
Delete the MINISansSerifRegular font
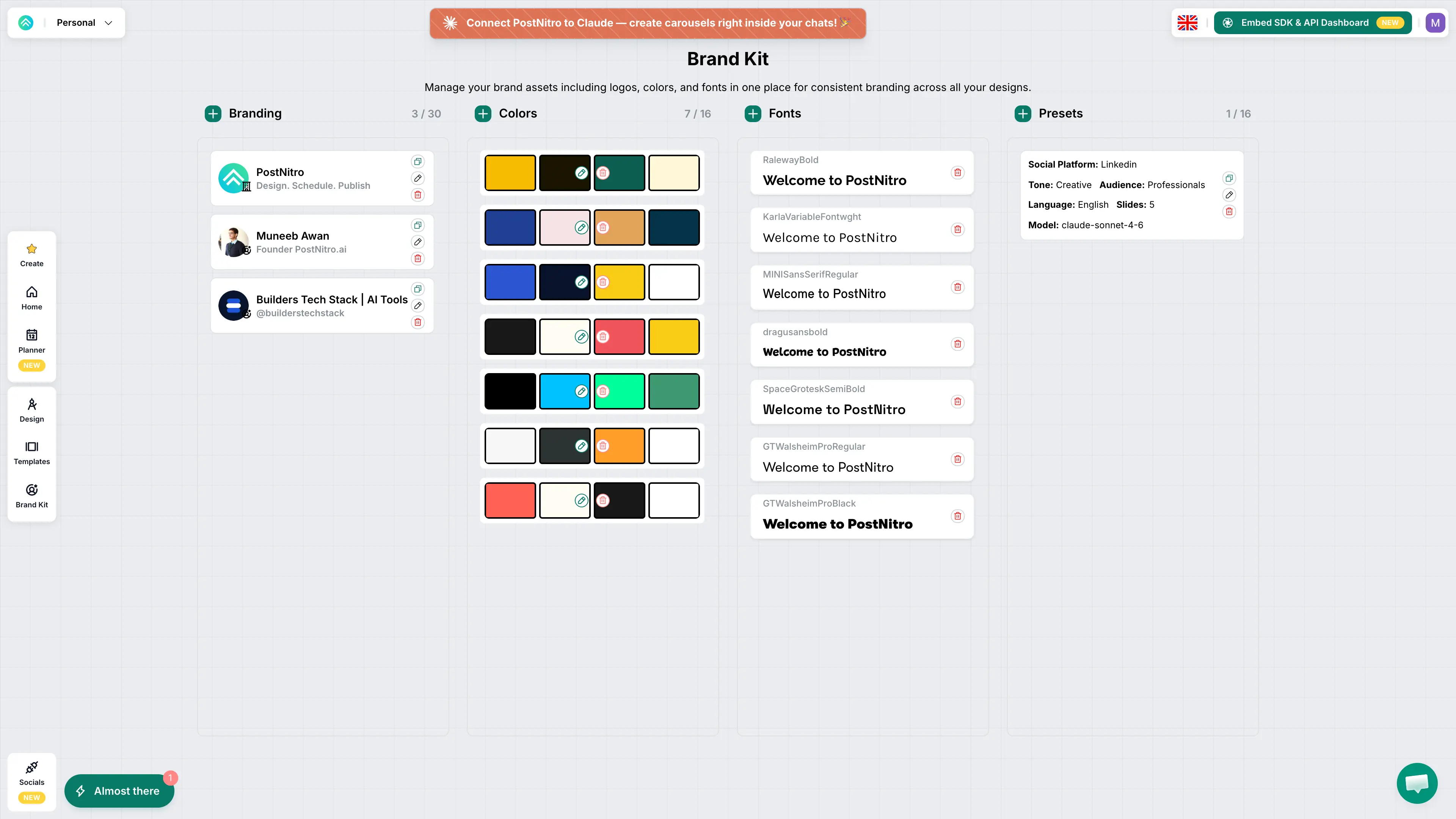[957, 287]
